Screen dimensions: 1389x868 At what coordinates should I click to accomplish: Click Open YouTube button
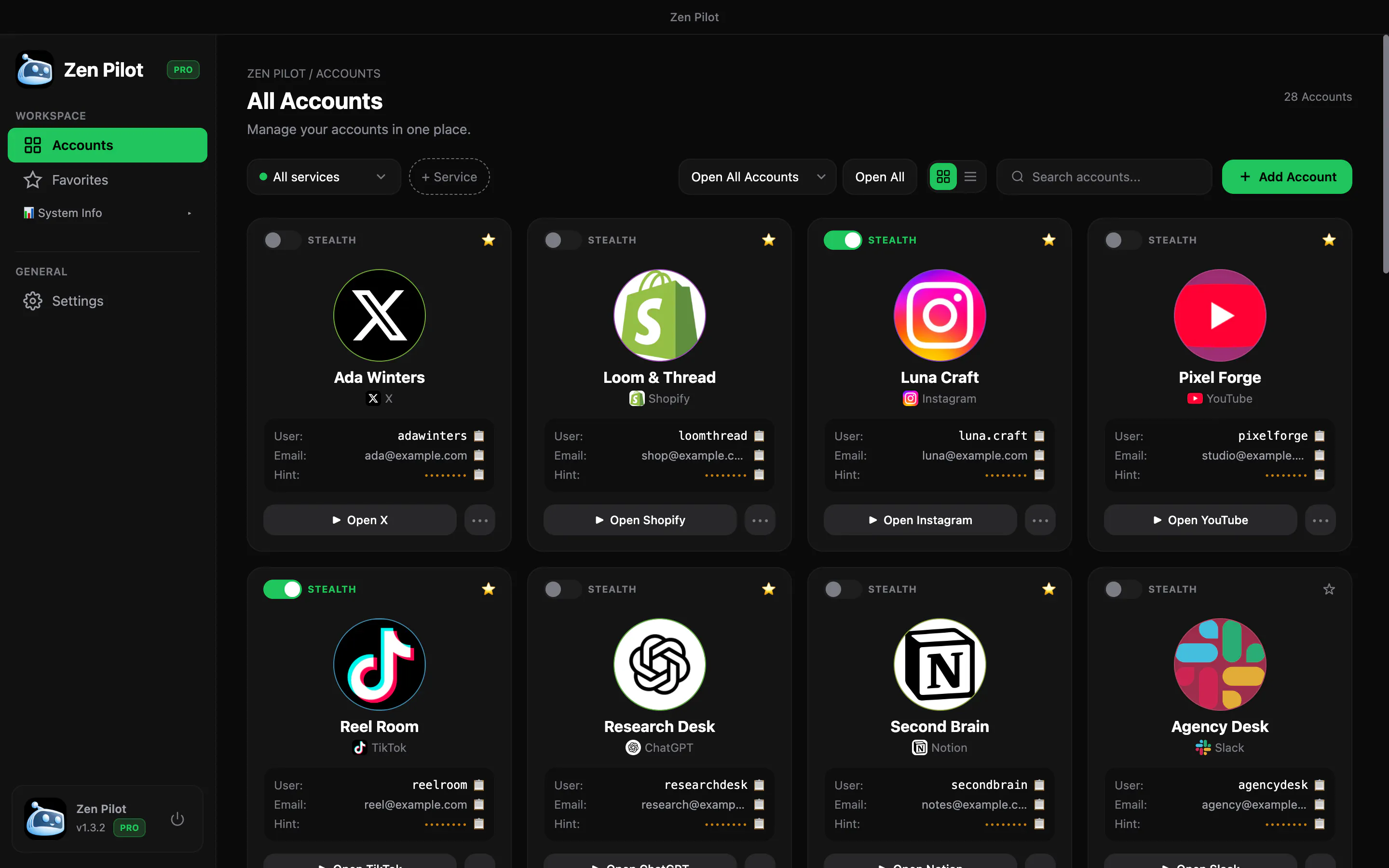(1200, 520)
